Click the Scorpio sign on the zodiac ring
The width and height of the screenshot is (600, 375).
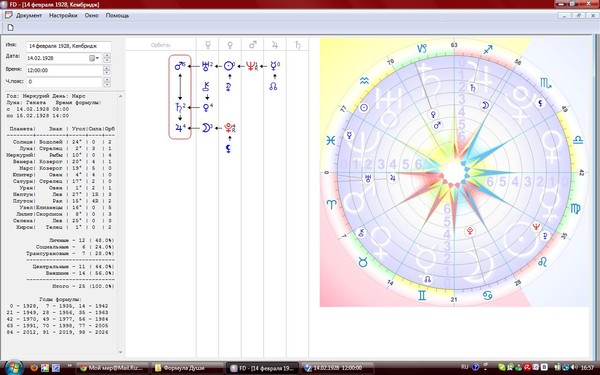[545, 83]
